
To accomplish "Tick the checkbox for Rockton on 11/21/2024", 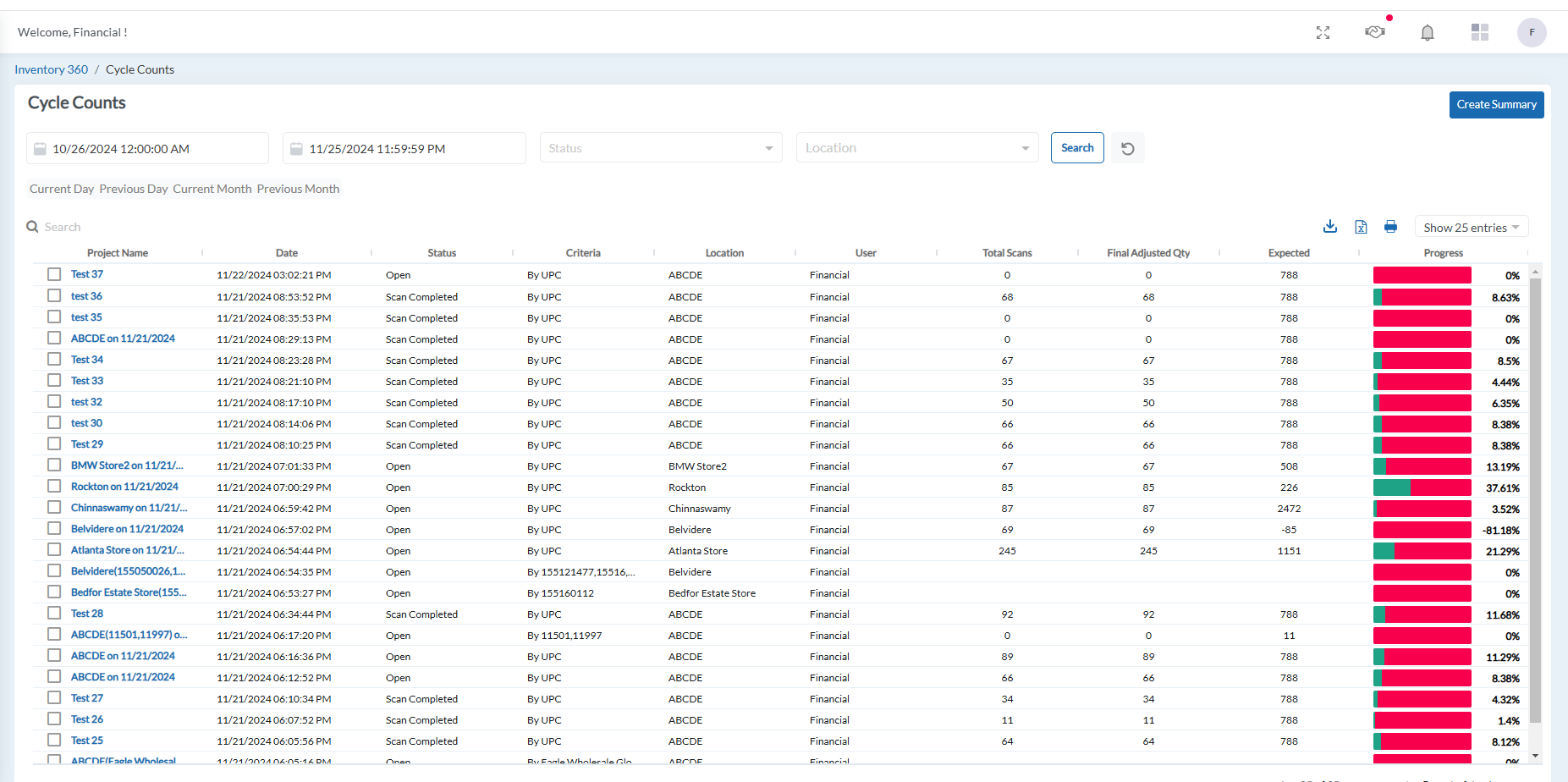I will [x=54, y=486].
